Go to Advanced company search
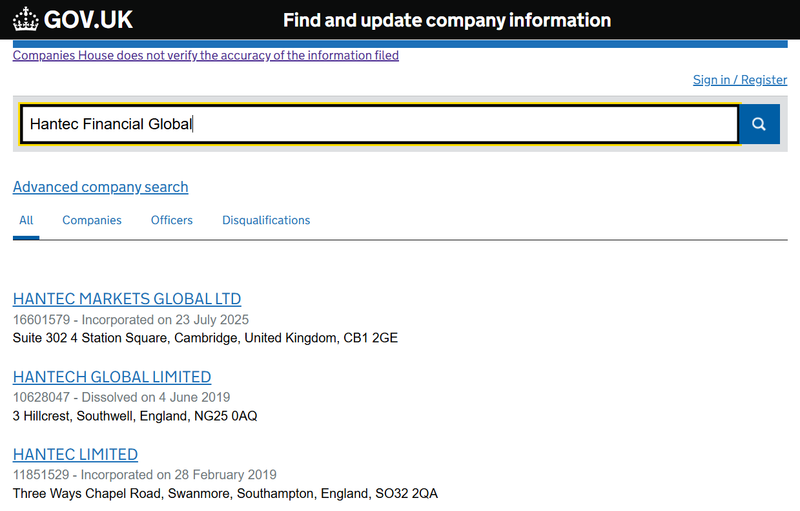 click(101, 187)
